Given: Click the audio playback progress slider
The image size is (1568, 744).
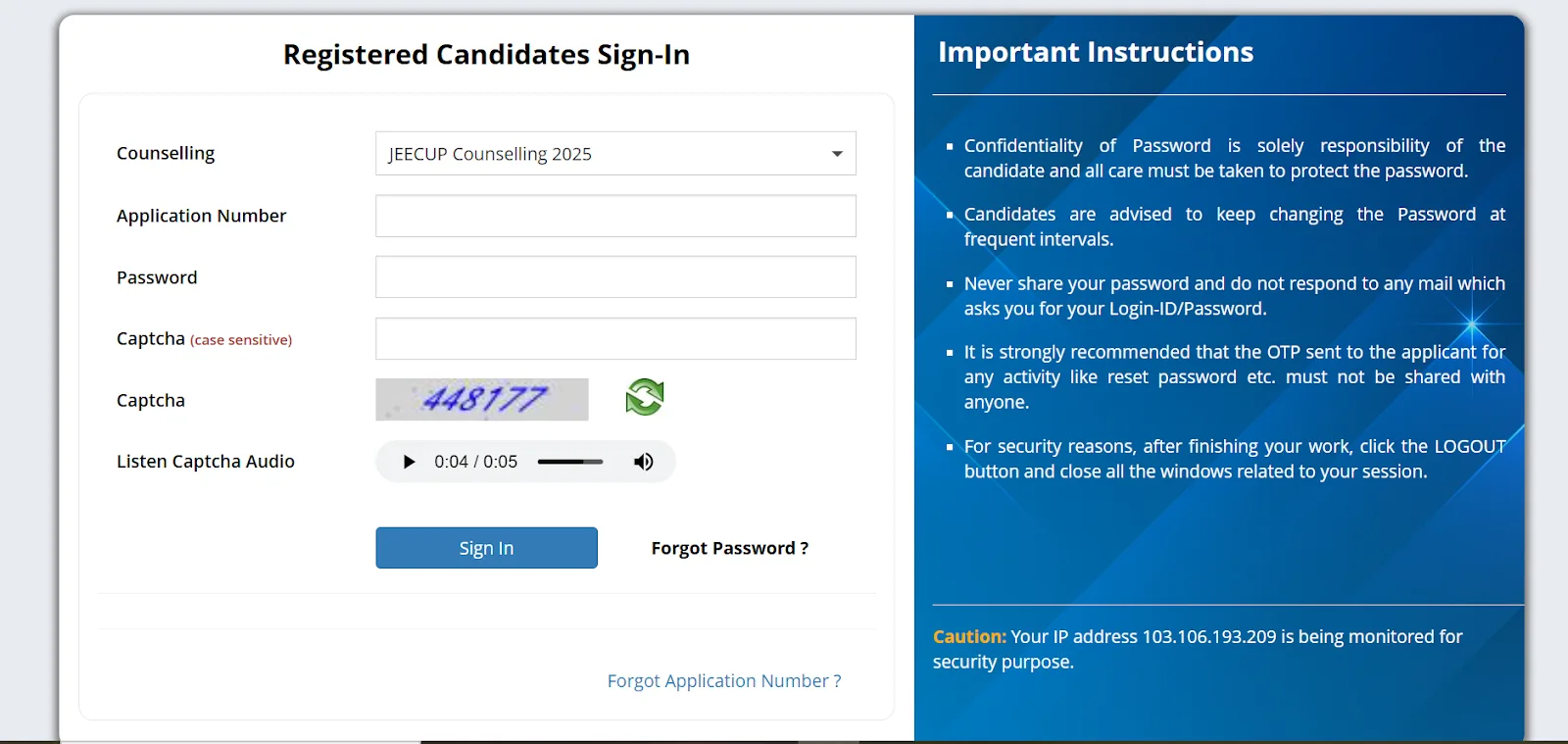Looking at the screenshot, I should click(x=570, y=461).
